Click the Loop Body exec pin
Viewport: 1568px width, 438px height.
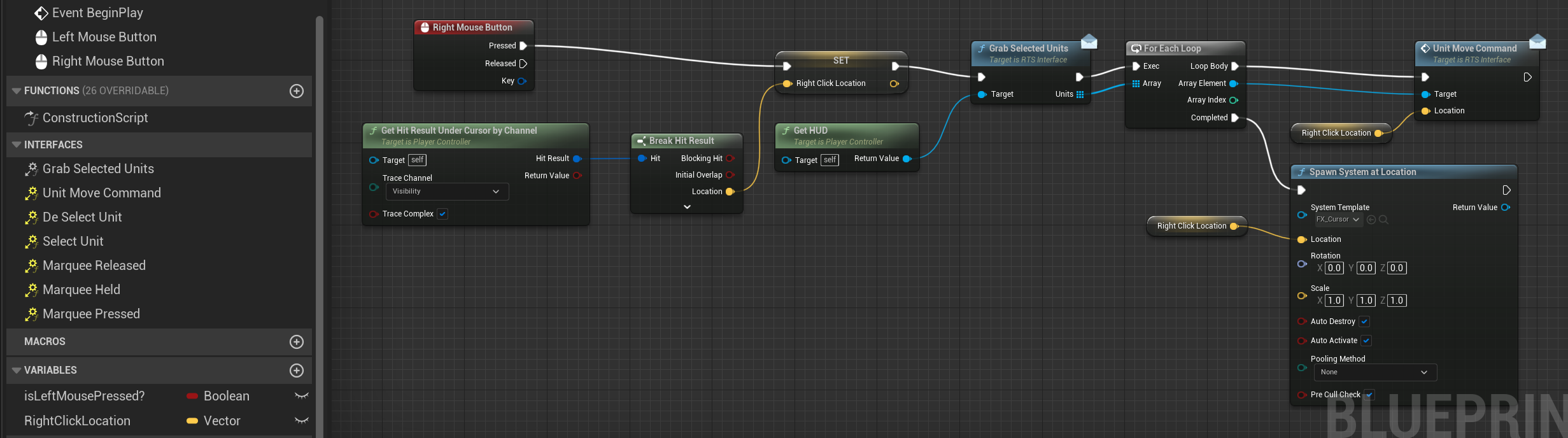tap(1235, 66)
